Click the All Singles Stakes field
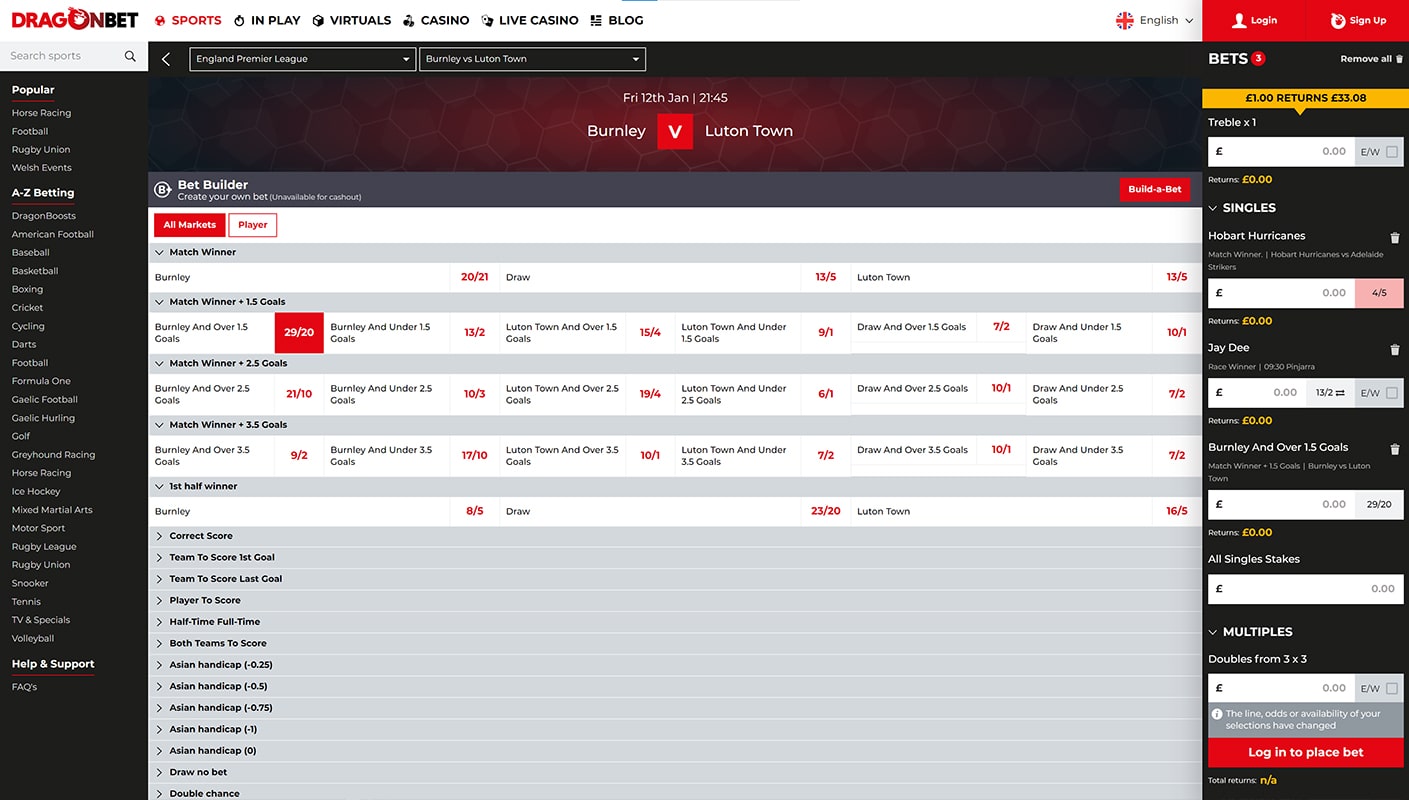Viewport: 1409px width, 800px height. (1305, 589)
